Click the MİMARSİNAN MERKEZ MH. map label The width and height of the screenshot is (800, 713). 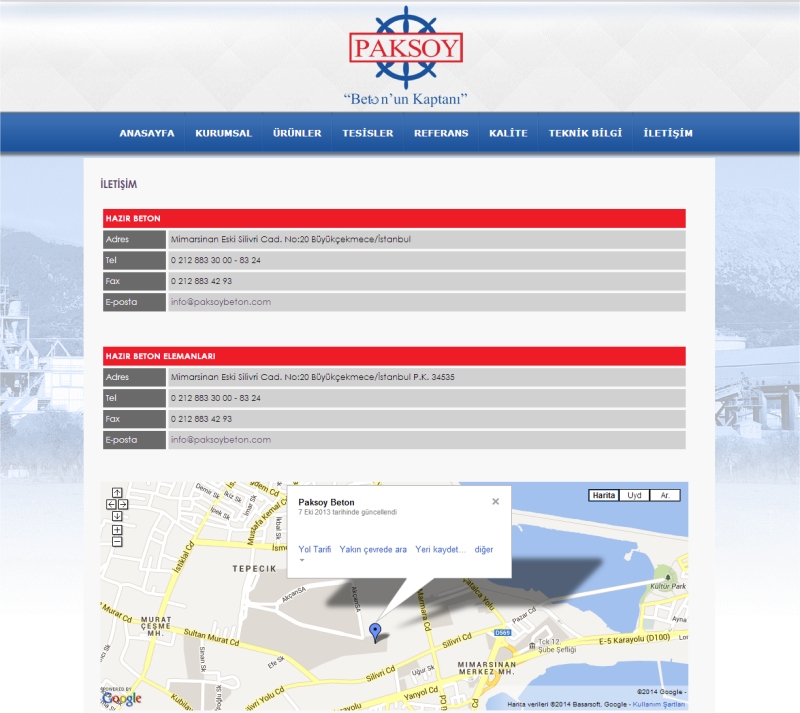487,668
